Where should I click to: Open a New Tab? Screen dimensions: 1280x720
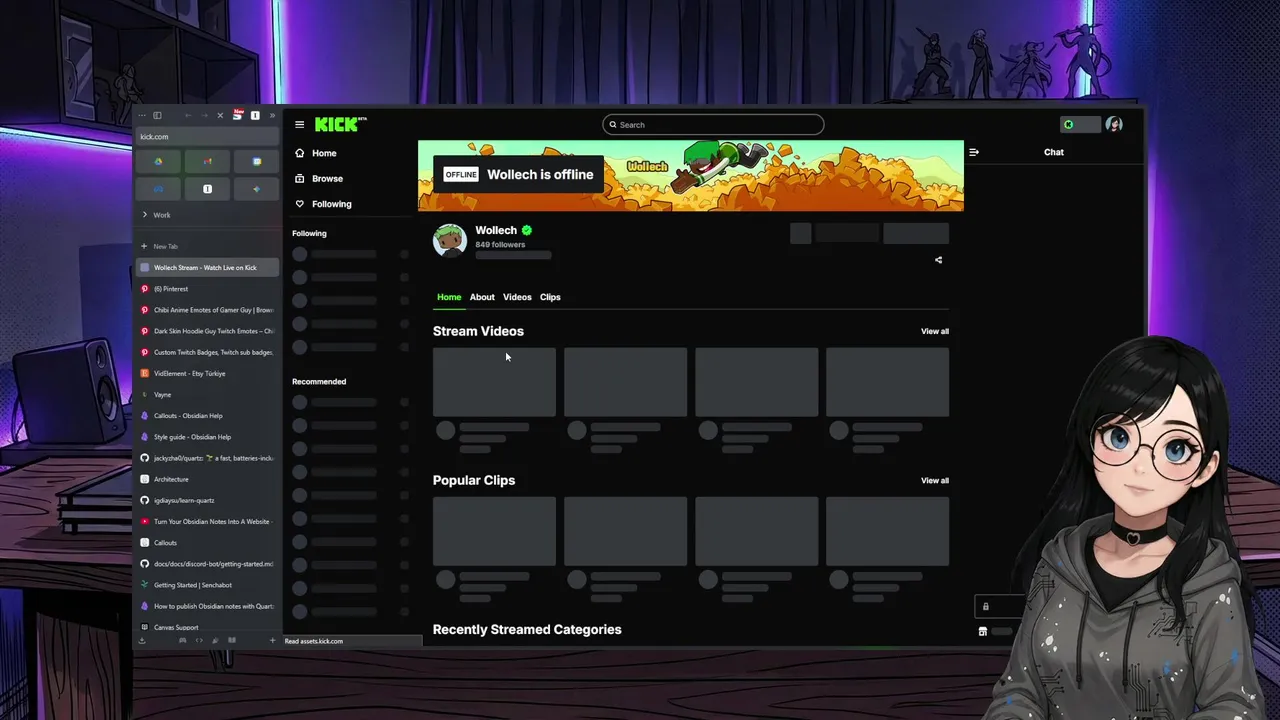click(207, 246)
